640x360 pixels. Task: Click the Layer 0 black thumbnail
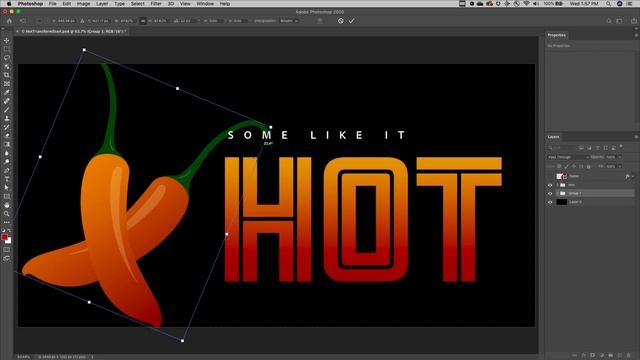pyautogui.click(x=562, y=202)
